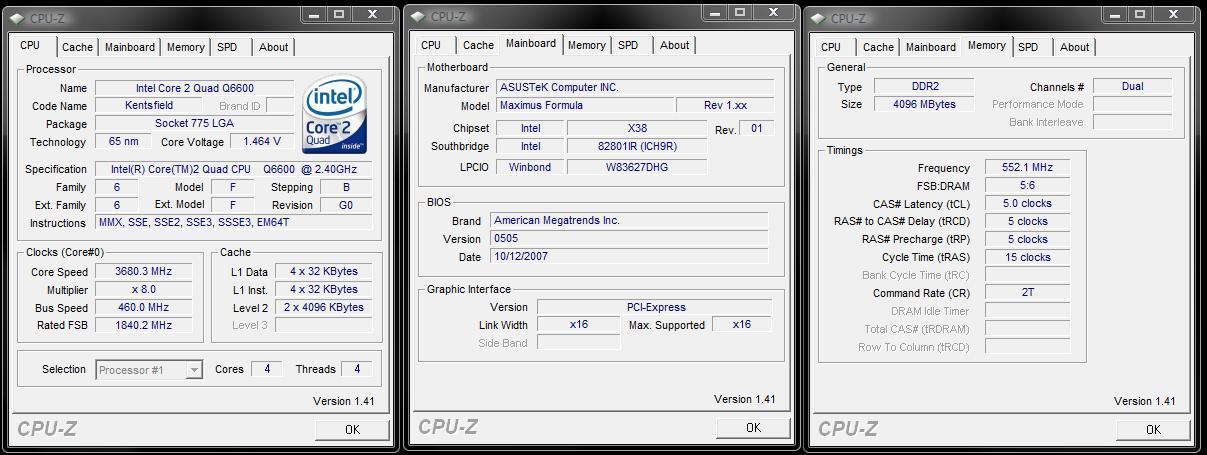
Task: Click the Specification field text
Action: click(x=234, y=169)
